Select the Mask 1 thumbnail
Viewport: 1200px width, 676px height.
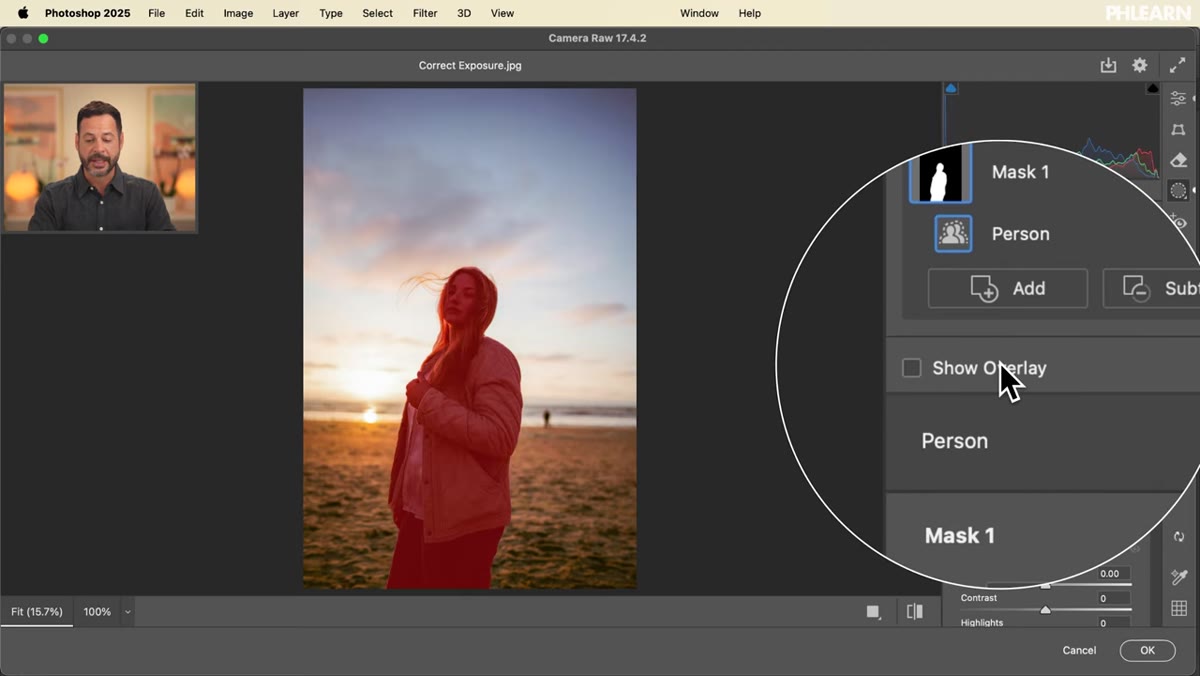coord(940,173)
